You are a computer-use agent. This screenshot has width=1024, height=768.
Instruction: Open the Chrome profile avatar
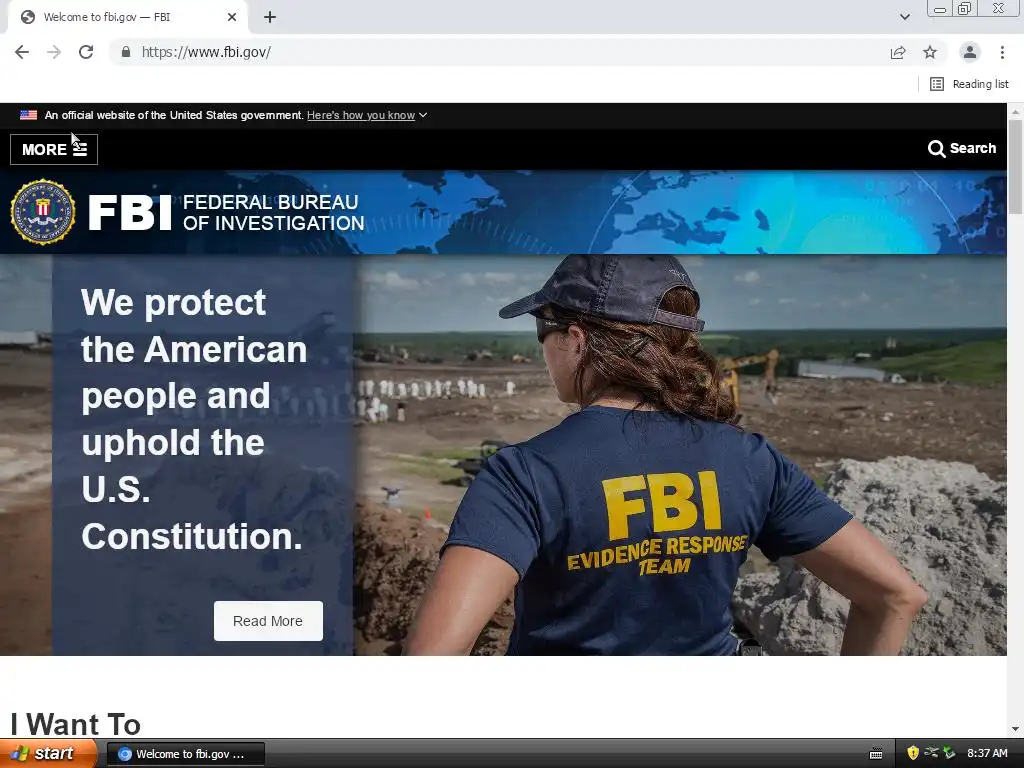[970, 52]
